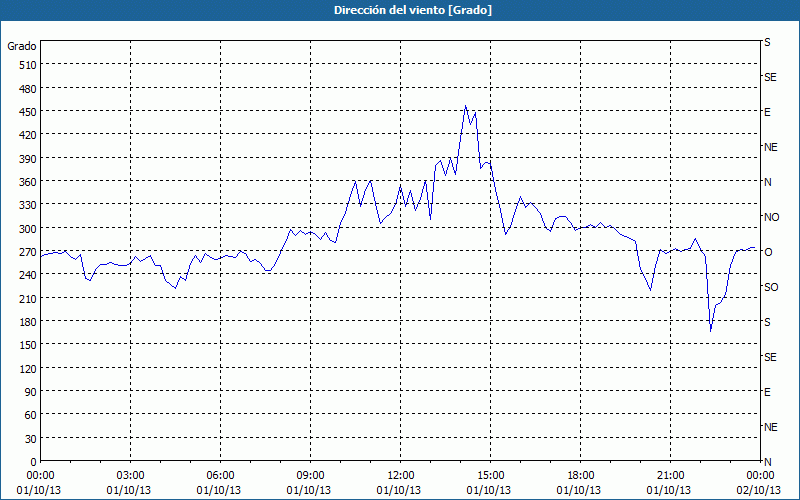Pick the 390 label on the degree axis
800x500 pixels.
28,159
